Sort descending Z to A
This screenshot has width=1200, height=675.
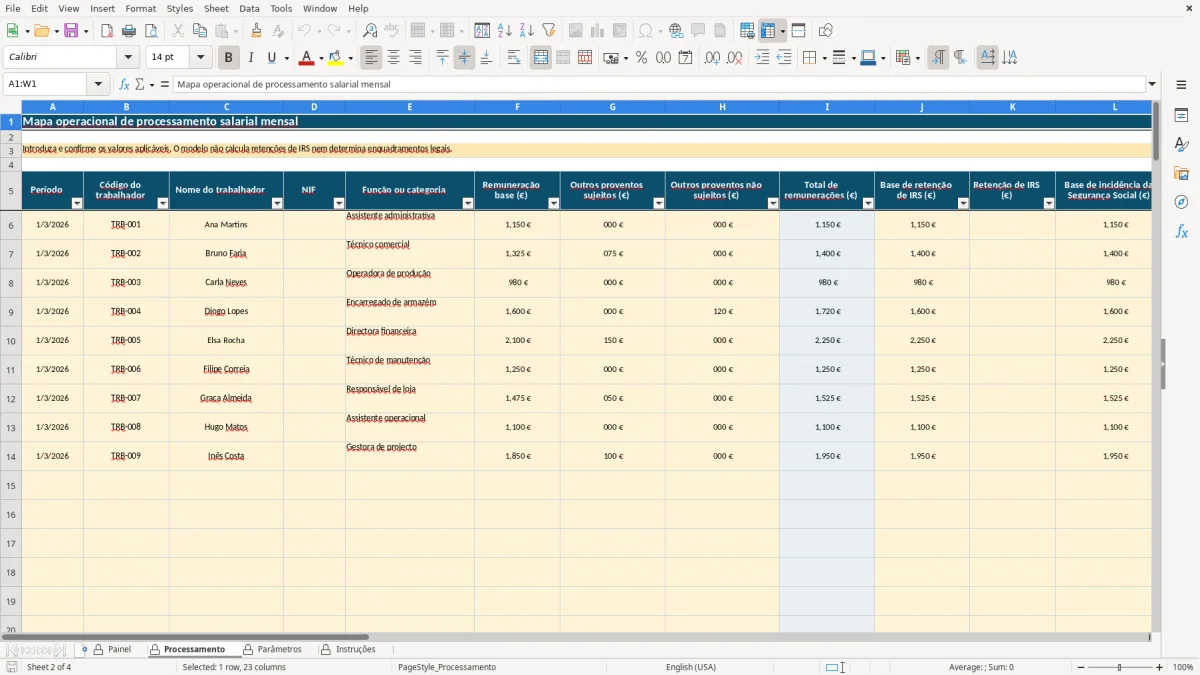pos(527,31)
